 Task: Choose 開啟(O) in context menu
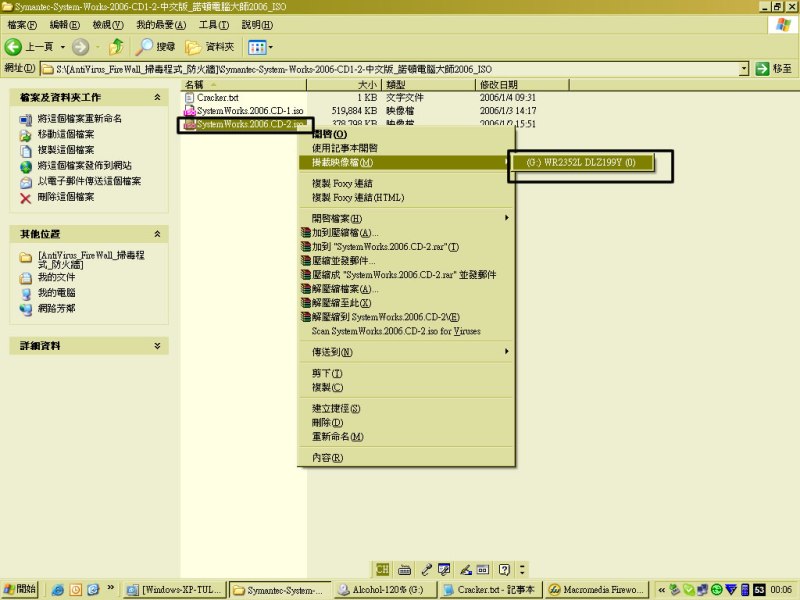(406, 134)
